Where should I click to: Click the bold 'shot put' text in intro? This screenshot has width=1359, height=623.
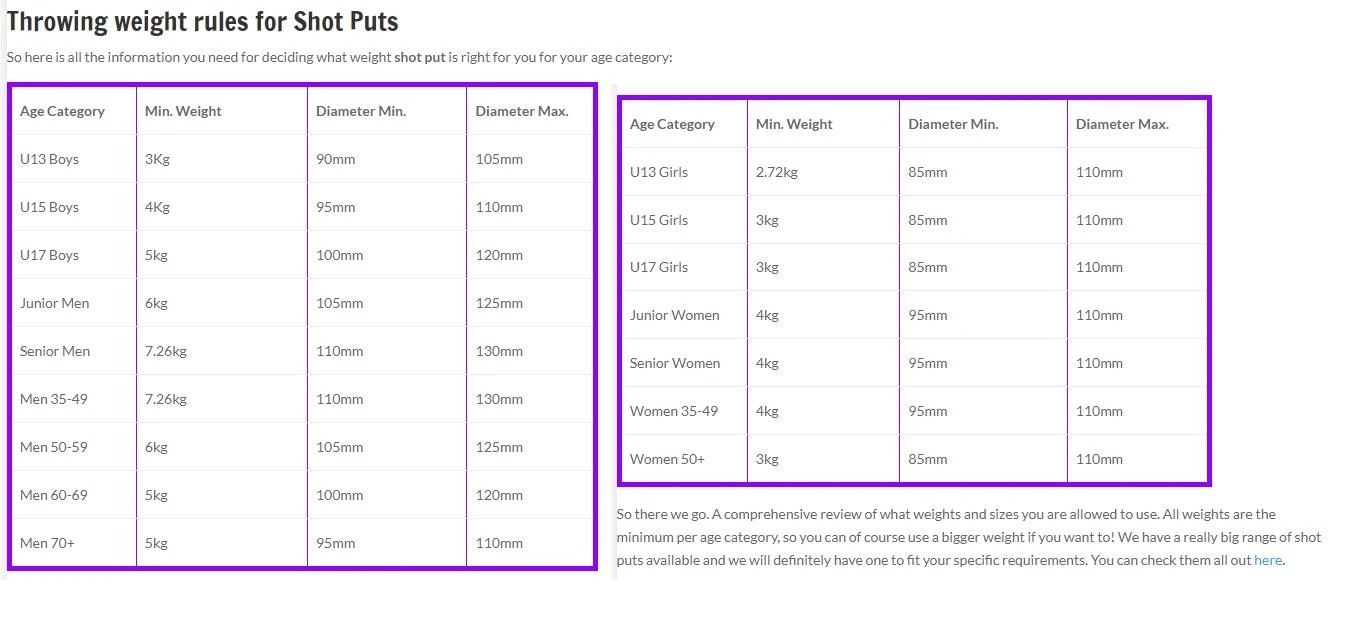419,57
